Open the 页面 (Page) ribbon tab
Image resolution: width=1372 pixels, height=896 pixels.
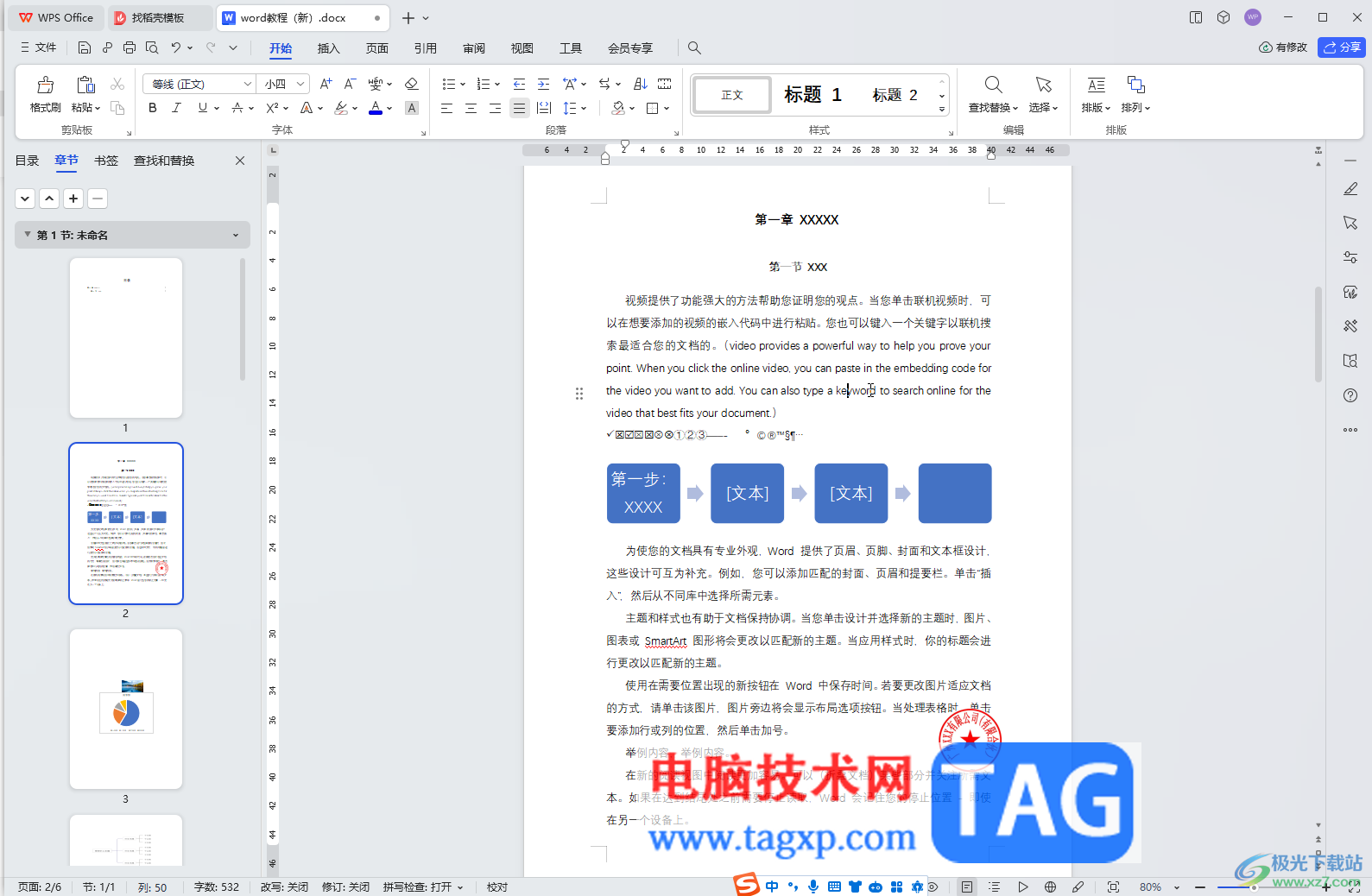coord(377,48)
